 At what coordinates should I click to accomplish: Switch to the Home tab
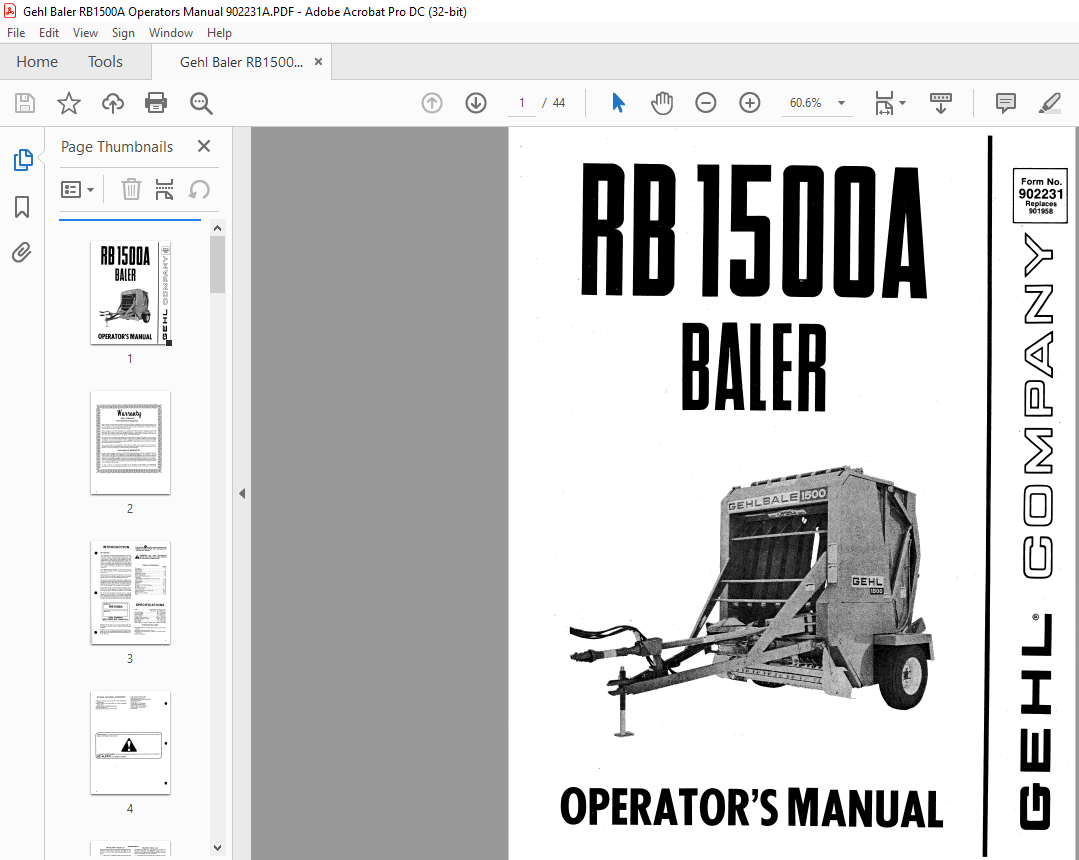(x=37, y=61)
